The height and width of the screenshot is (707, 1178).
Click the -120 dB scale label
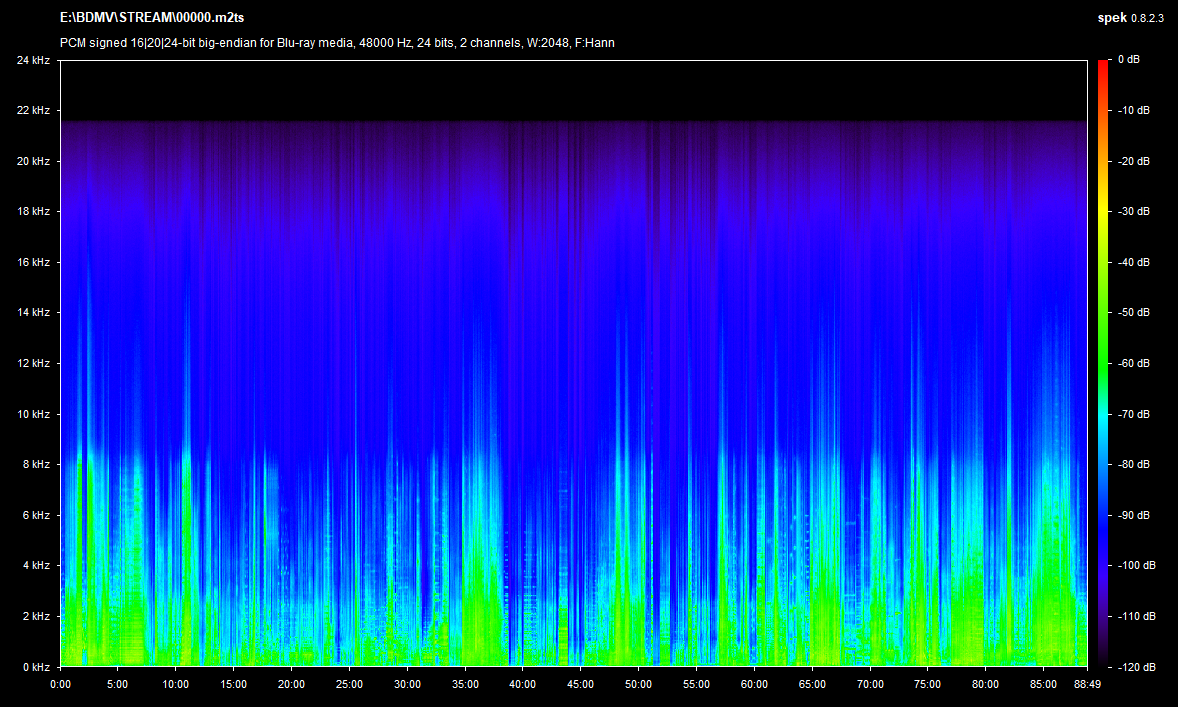[x=1135, y=666]
